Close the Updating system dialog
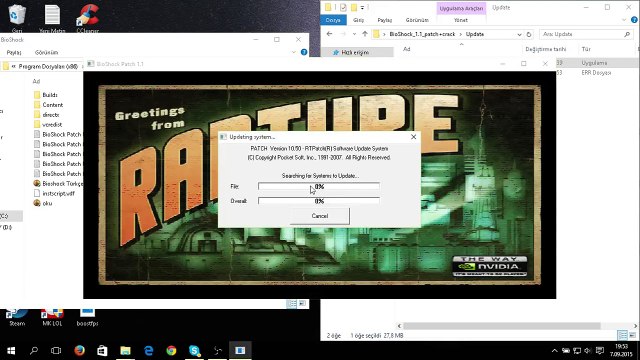Screen dimensions: 640x360 [x=413, y=137]
